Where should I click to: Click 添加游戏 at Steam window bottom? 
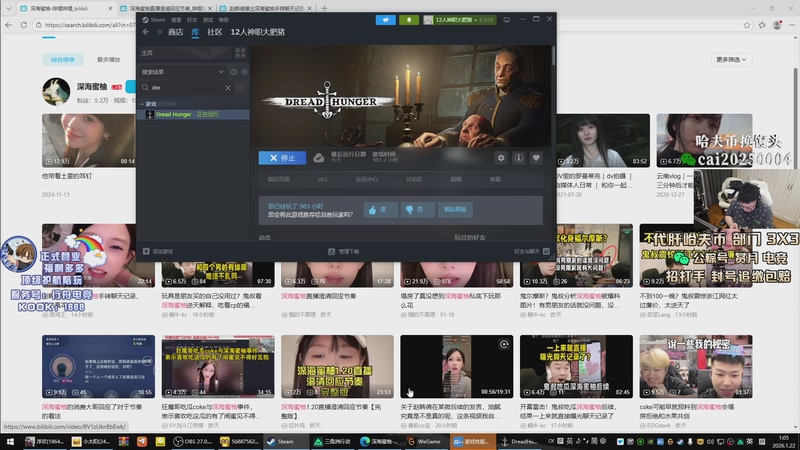coord(158,252)
